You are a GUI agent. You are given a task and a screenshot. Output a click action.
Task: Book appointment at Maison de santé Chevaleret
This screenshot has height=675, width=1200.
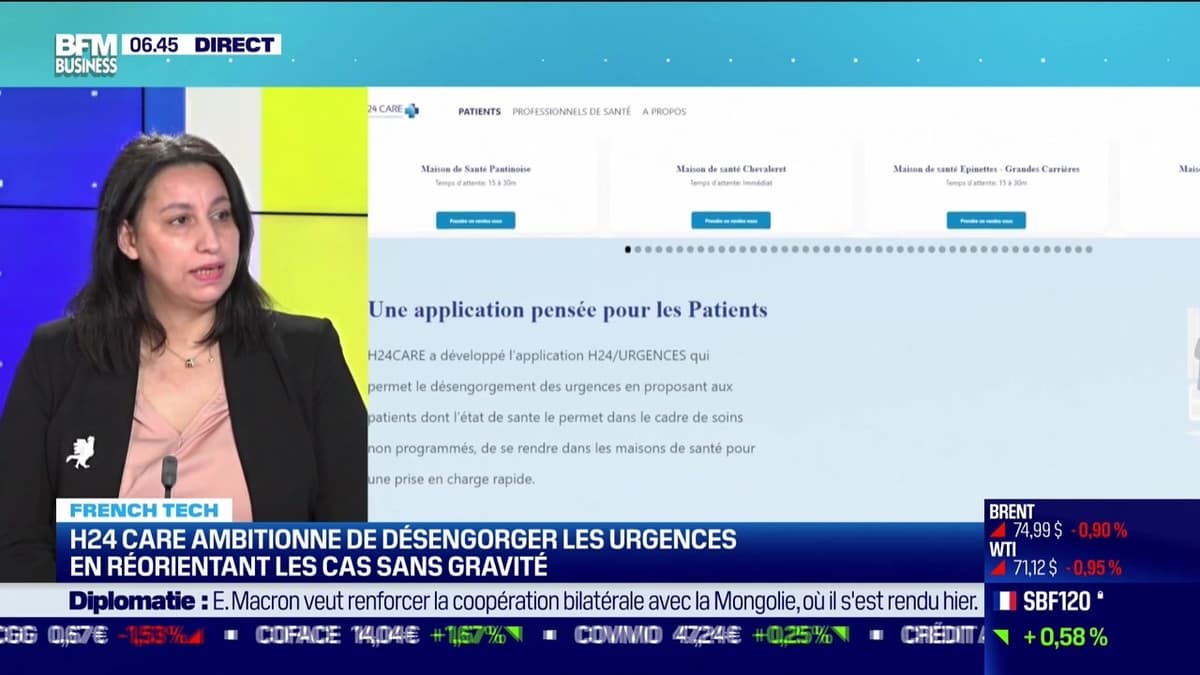click(731, 220)
